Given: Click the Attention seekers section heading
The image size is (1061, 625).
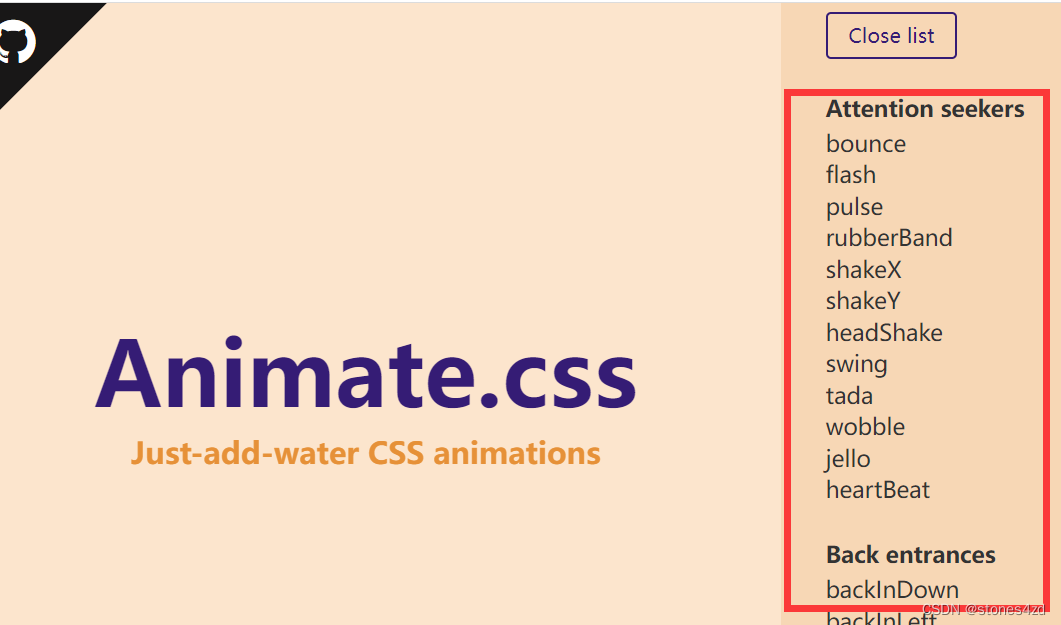Looking at the screenshot, I should tap(925, 109).
